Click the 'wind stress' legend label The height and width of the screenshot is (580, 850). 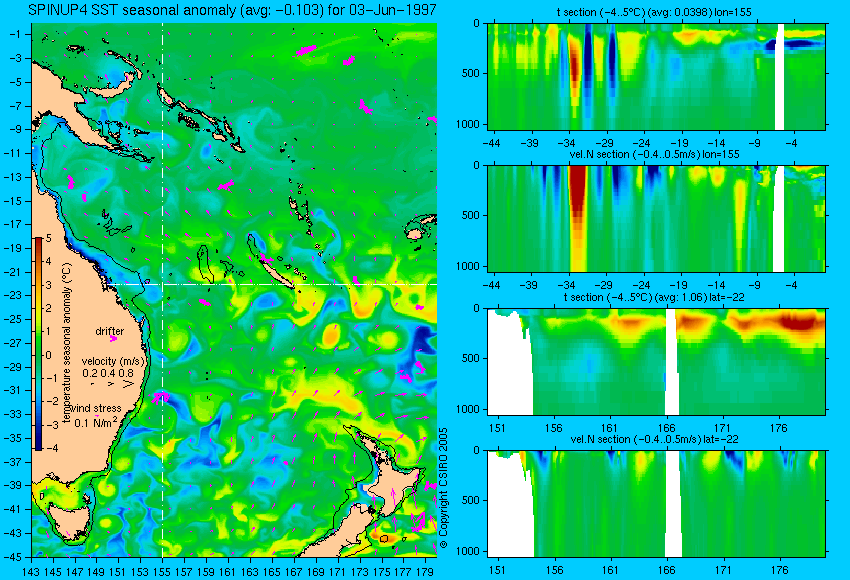[x=96, y=408]
